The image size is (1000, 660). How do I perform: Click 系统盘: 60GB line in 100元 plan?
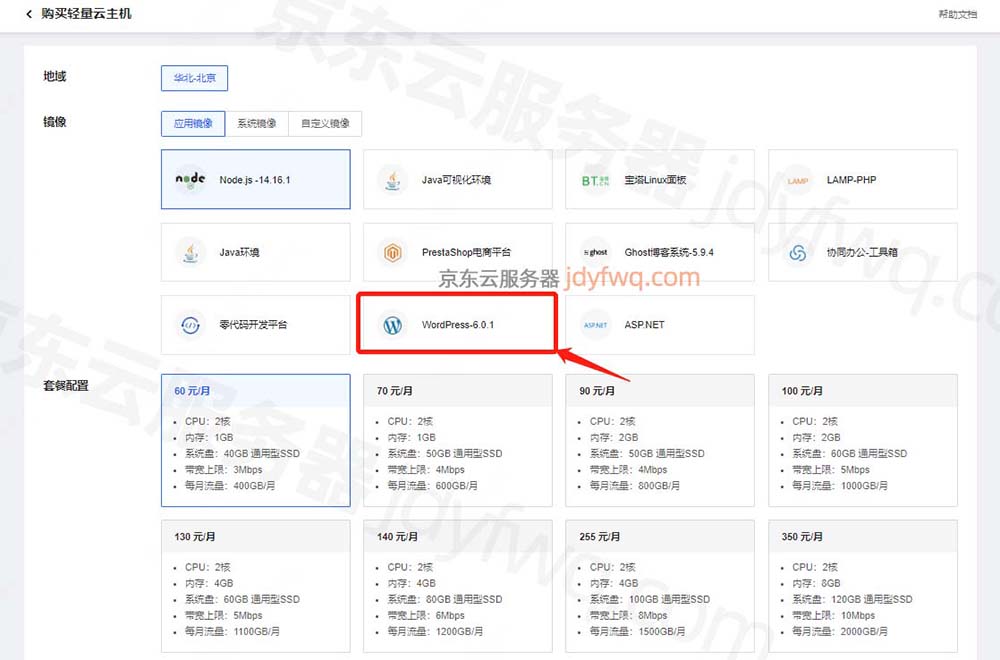click(x=849, y=453)
